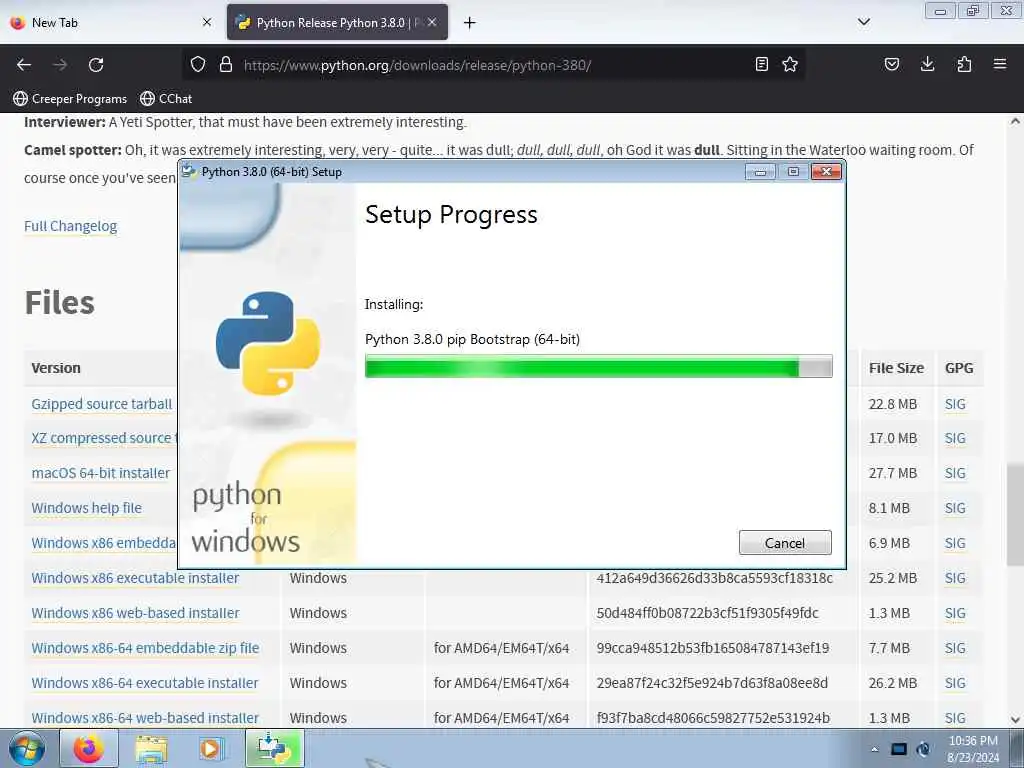Select the MD5 hash 412a649d36626d33b8ca5593cf18318c
Image resolution: width=1024 pixels, height=768 pixels.
tap(714, 578)
